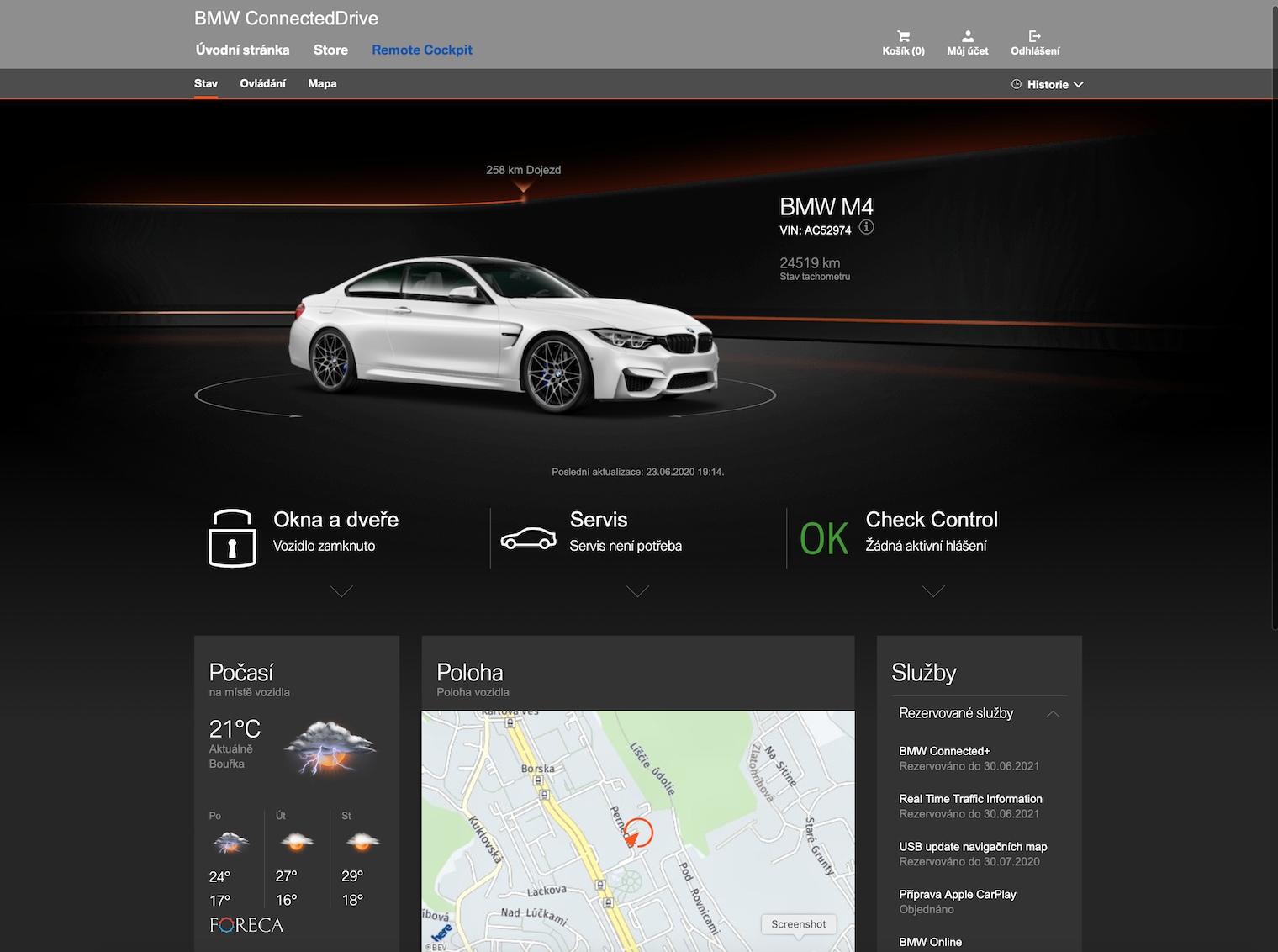Screen dimensions: 1278x952
Task: Expand the Okna a dveře details chevron
Action: (x=341, y=591)
